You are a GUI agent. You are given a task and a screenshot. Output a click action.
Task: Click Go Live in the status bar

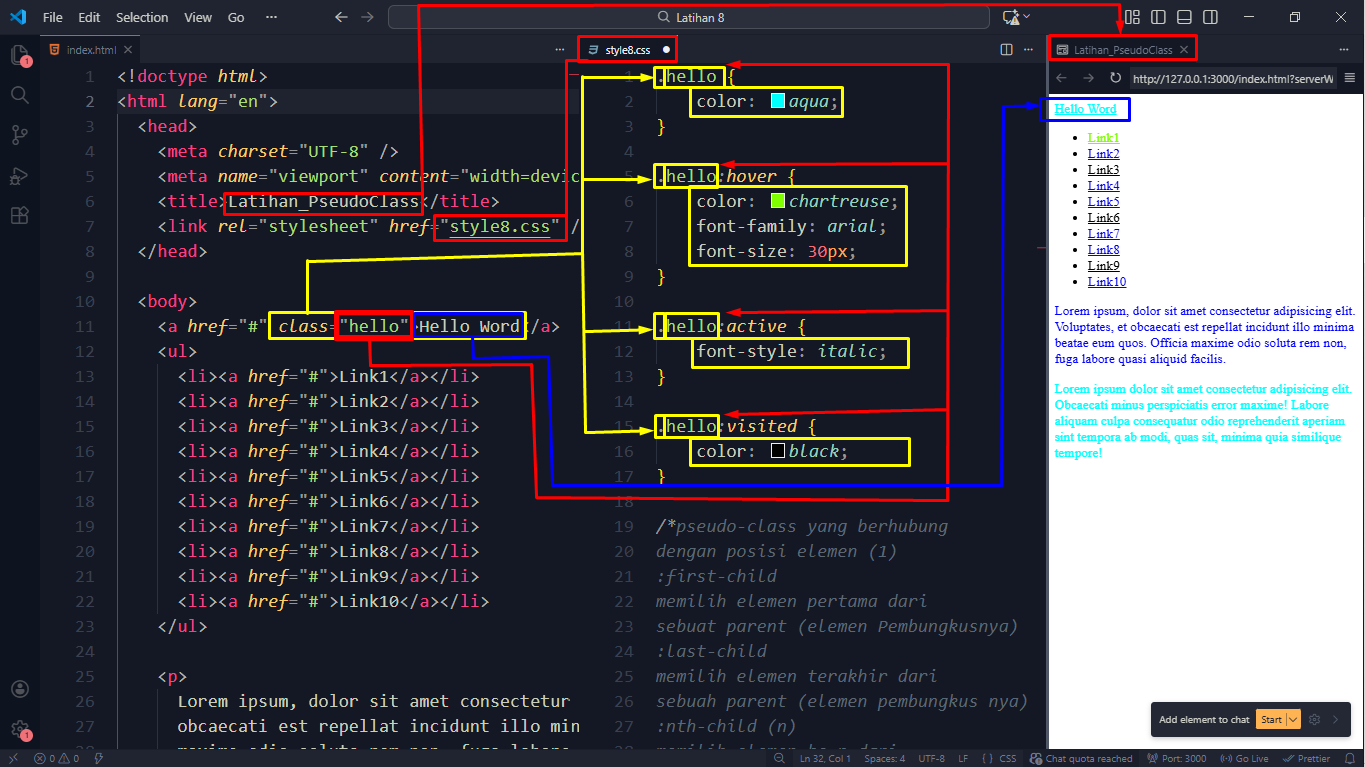tap(1244, 759)
